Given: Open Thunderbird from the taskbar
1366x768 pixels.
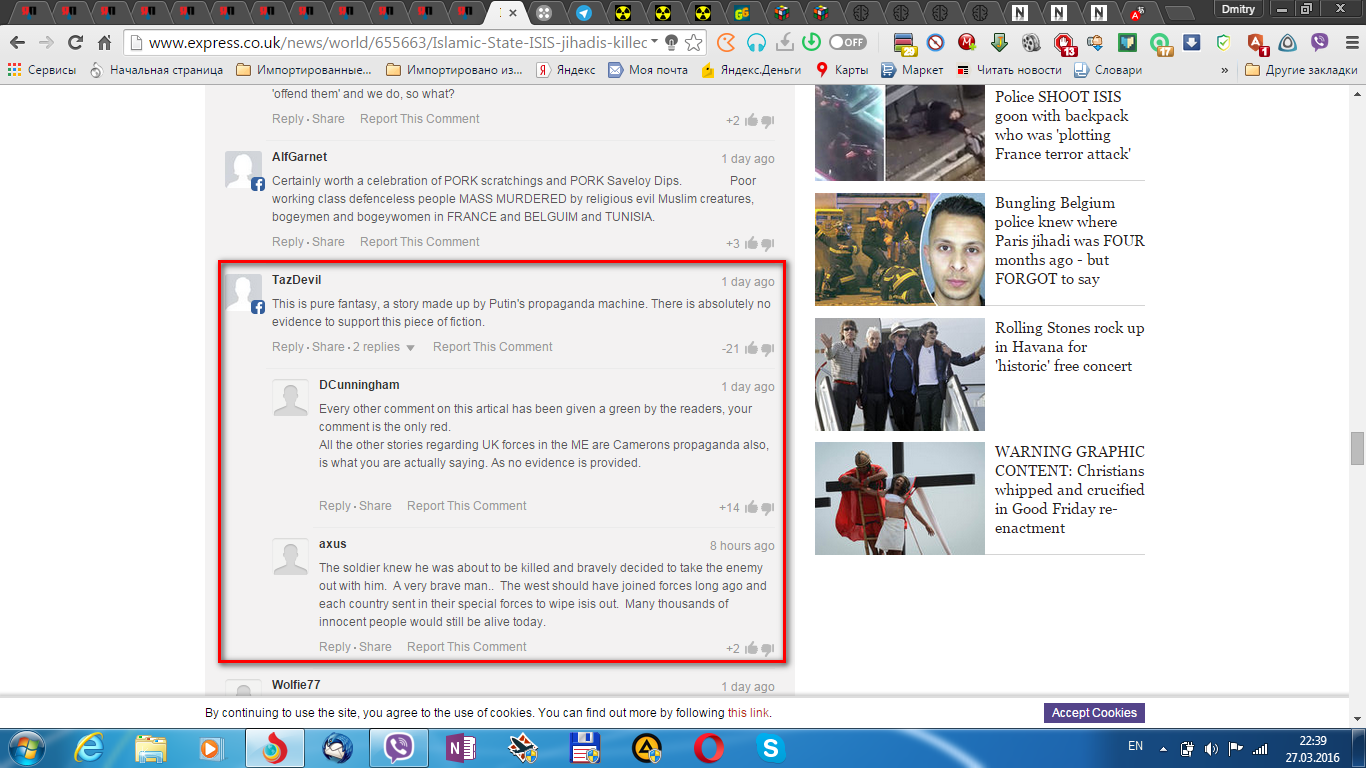Looking at the screenshot, I should click(x=337, y=748).
